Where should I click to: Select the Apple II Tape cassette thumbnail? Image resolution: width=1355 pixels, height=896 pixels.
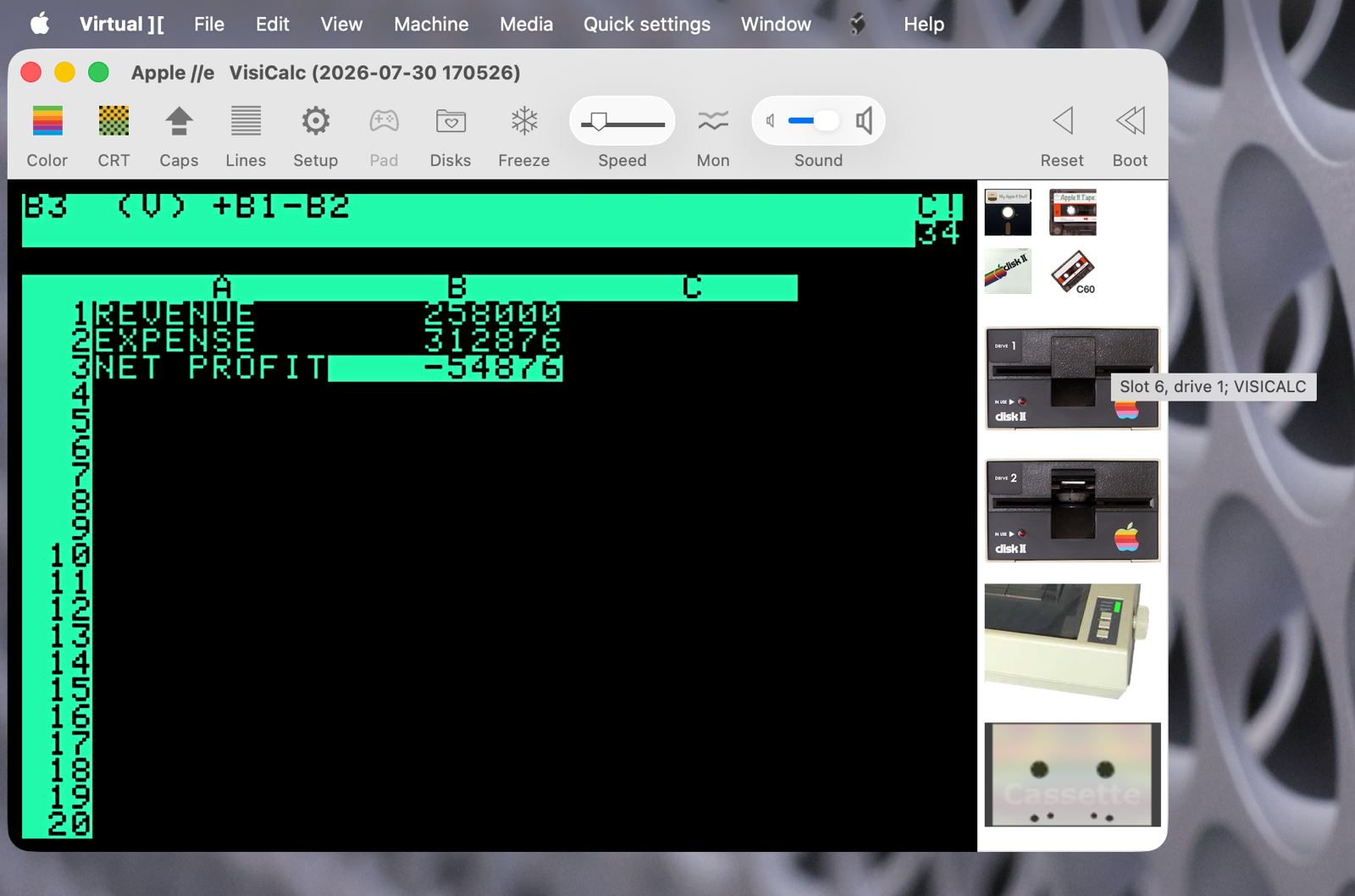click(x=1073, y=213)
